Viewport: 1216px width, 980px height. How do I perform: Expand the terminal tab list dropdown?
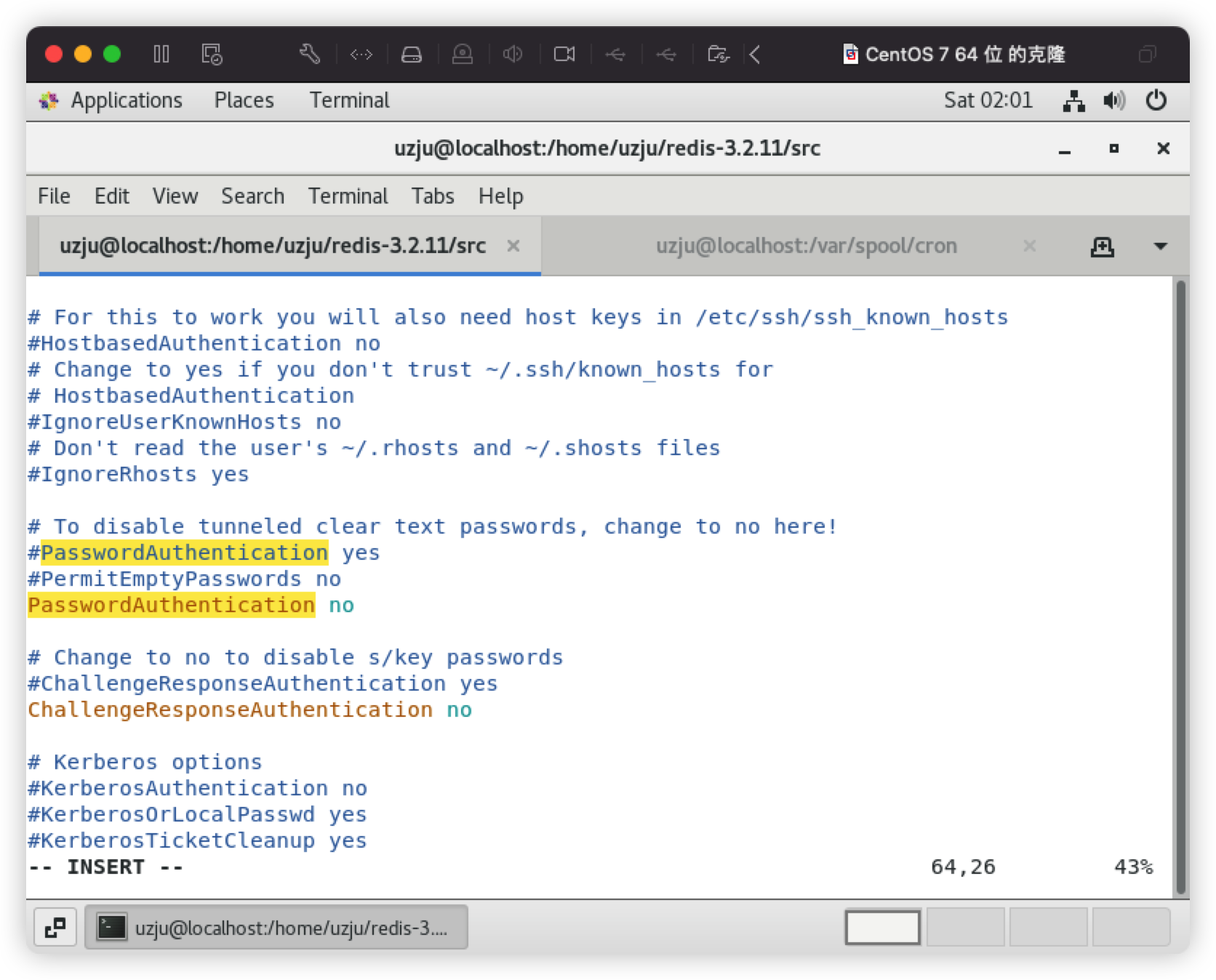(x=1161, y=246)
